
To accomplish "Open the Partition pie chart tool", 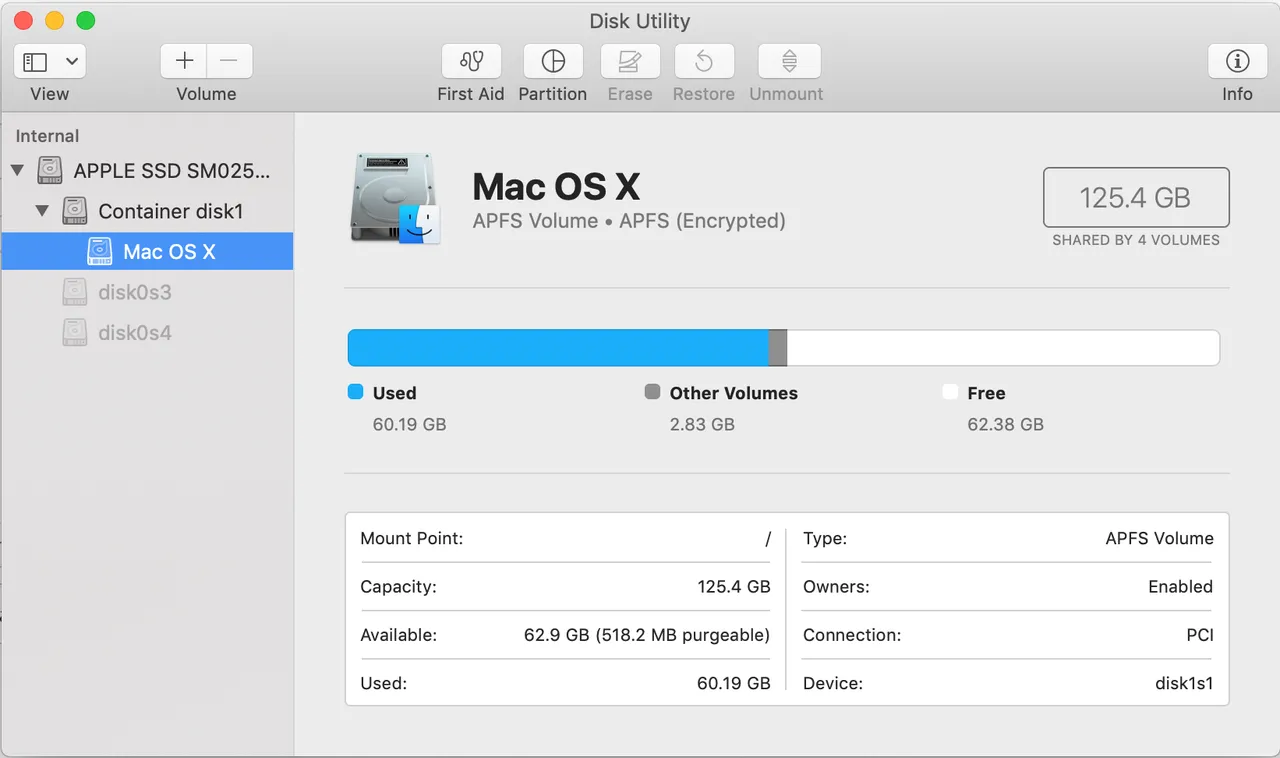I will [553, 61].
